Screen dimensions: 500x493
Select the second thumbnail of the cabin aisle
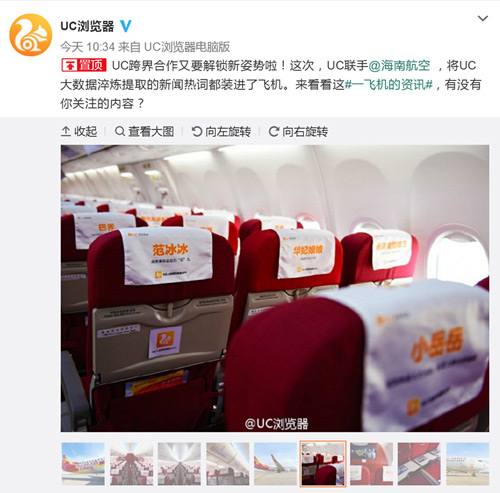131,464
